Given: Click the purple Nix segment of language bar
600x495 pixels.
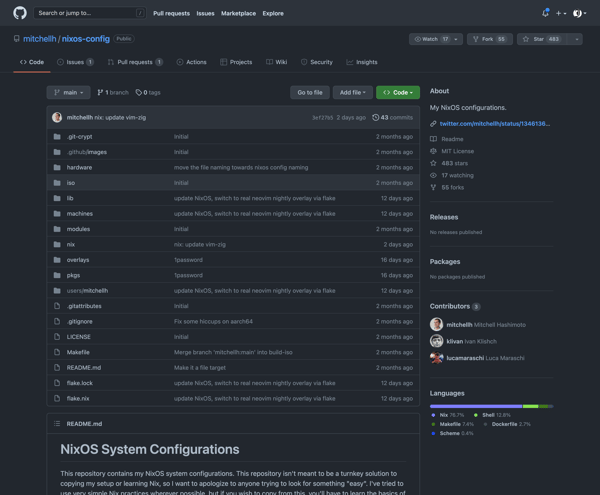Looking at the screenshot, I should pos(476,406).
